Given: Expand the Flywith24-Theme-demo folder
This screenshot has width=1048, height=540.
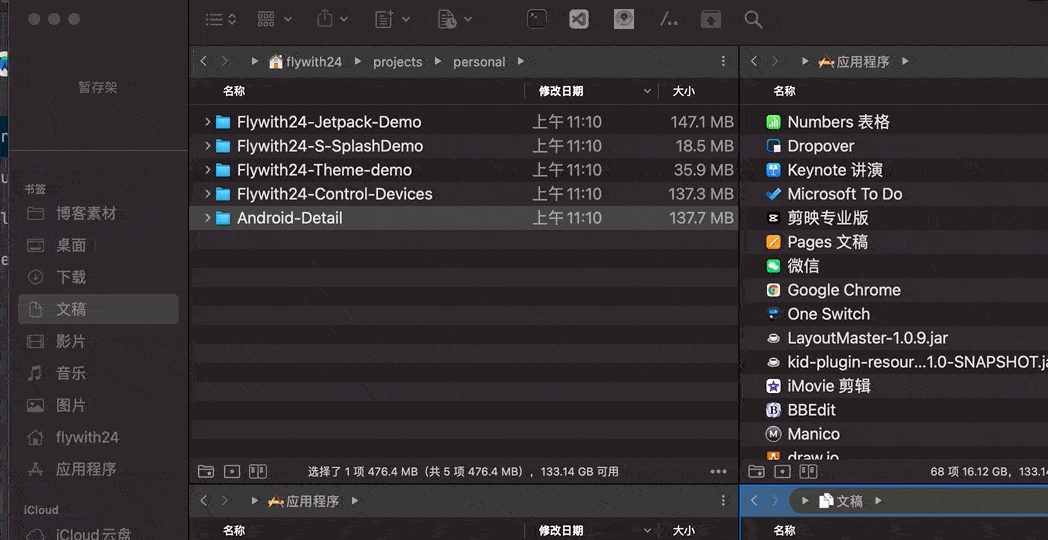Looking at the screenshot, I should (x=208, y=170).
